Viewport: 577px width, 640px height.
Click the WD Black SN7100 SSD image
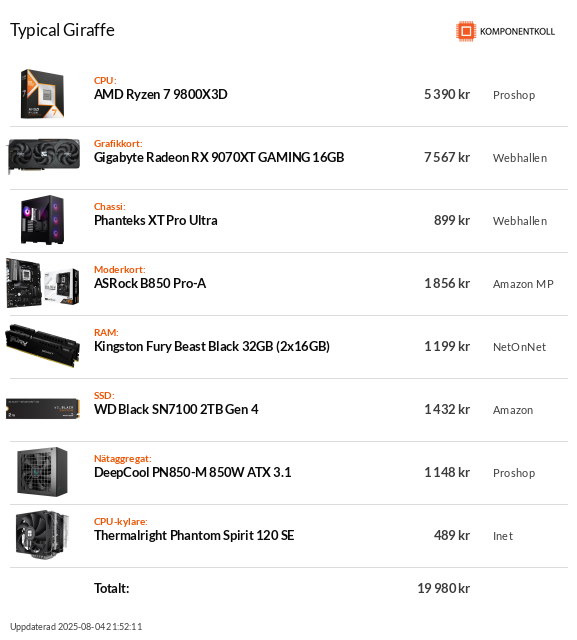[x=43, y=409]
